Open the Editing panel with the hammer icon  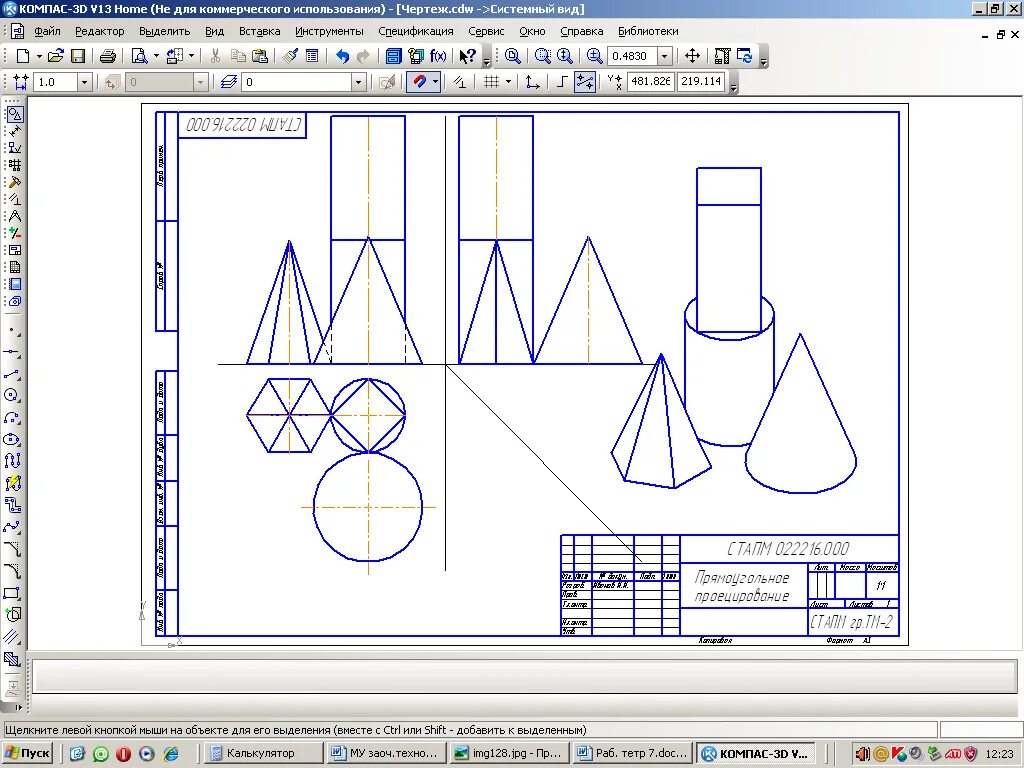(14, 182)
